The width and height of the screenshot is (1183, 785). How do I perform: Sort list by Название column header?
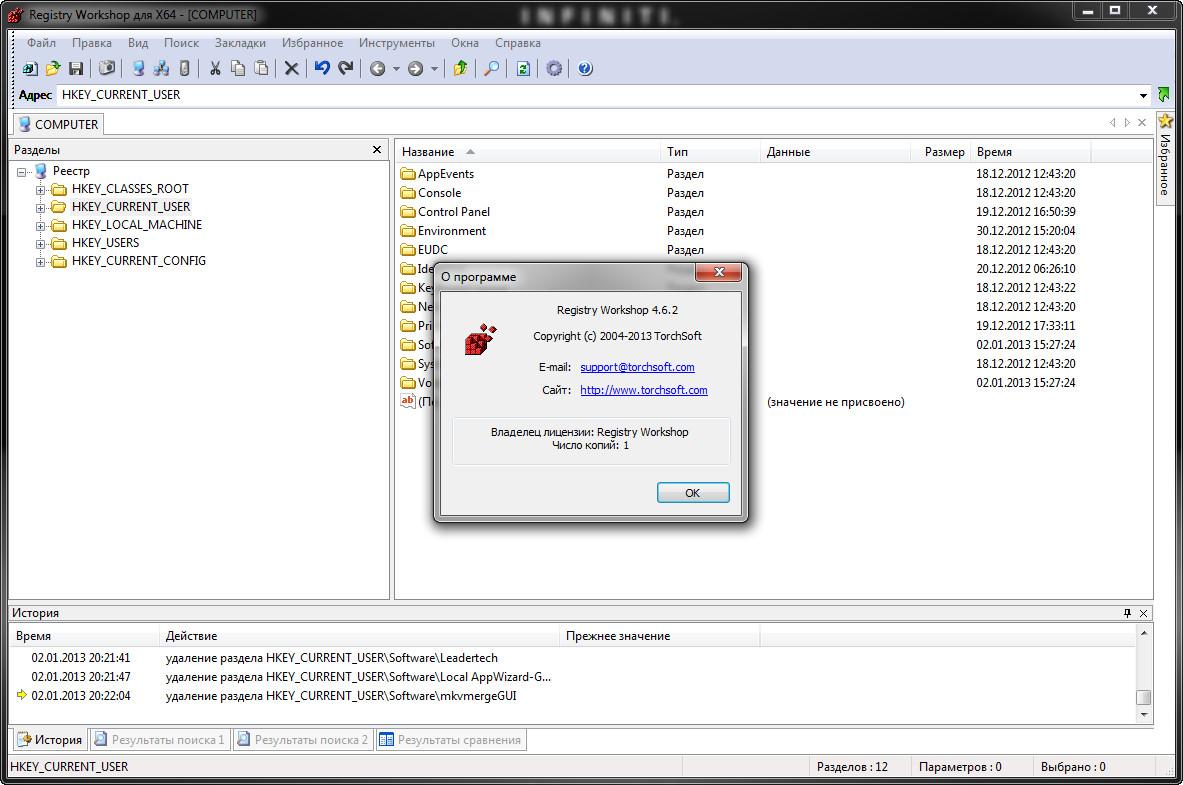(x=528, y=152)
